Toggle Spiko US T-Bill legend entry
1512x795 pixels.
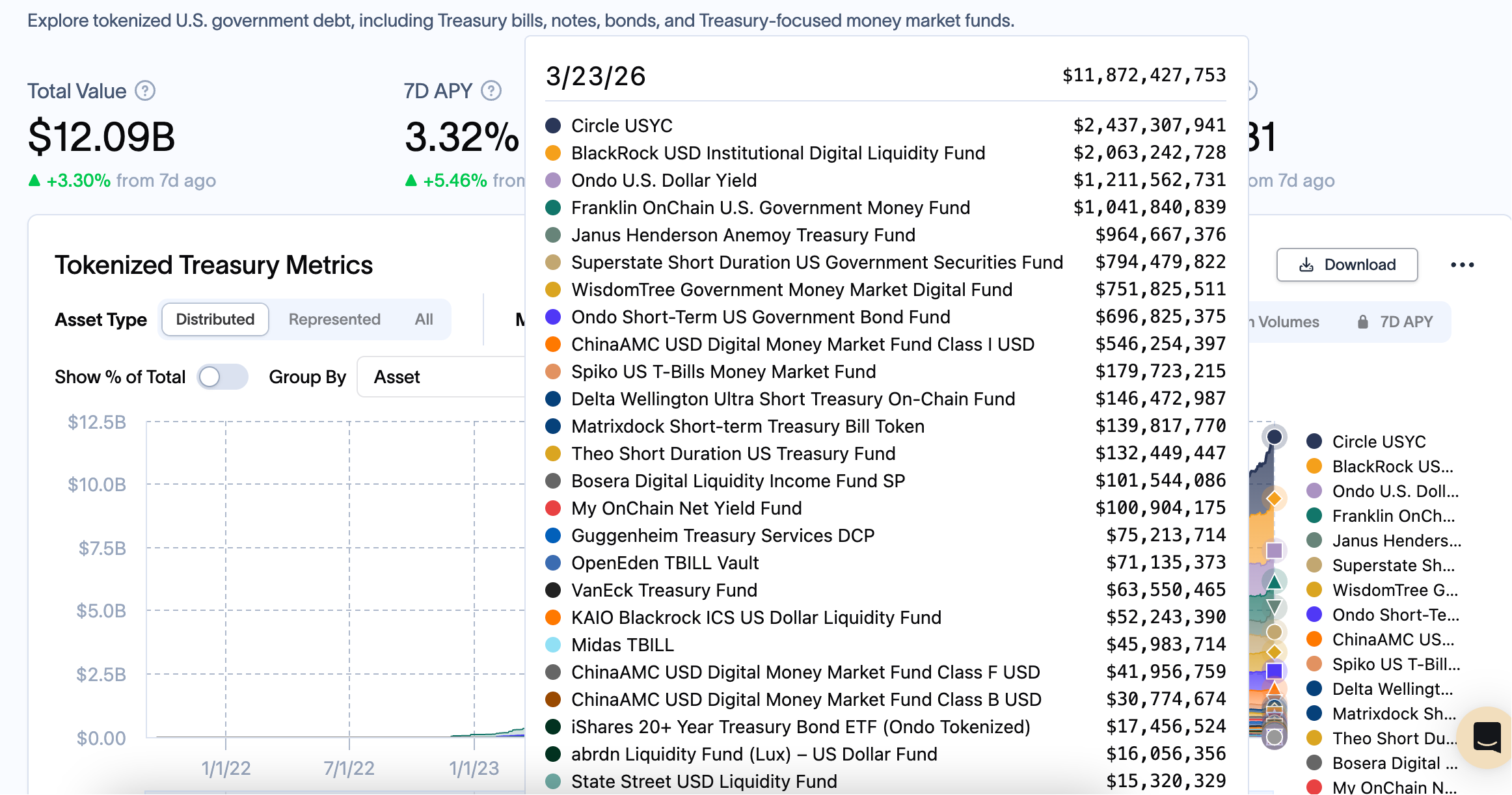[x=1395, y=664]
